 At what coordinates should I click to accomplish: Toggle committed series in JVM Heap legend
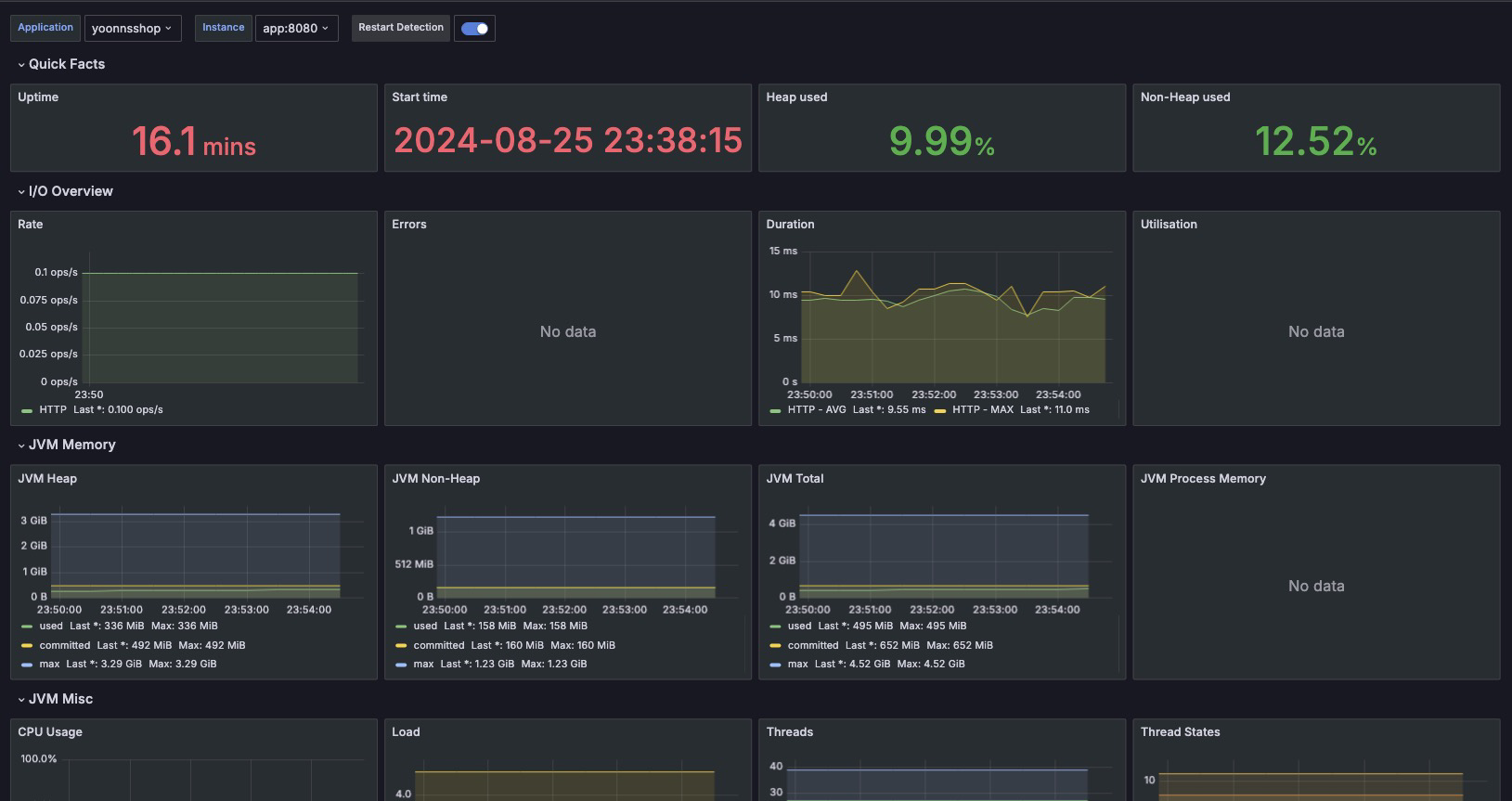click(x=65, y=645)
